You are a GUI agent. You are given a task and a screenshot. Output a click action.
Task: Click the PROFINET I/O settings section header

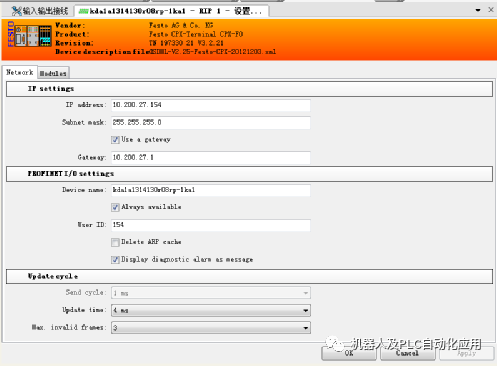249,174
